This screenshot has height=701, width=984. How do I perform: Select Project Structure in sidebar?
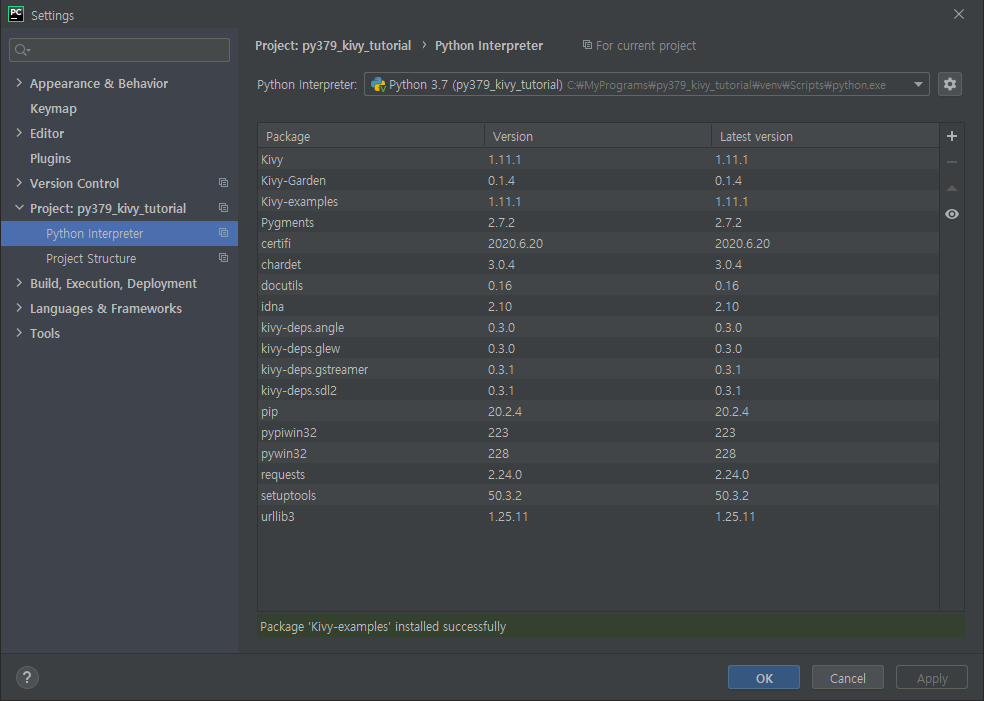[119, 259]
